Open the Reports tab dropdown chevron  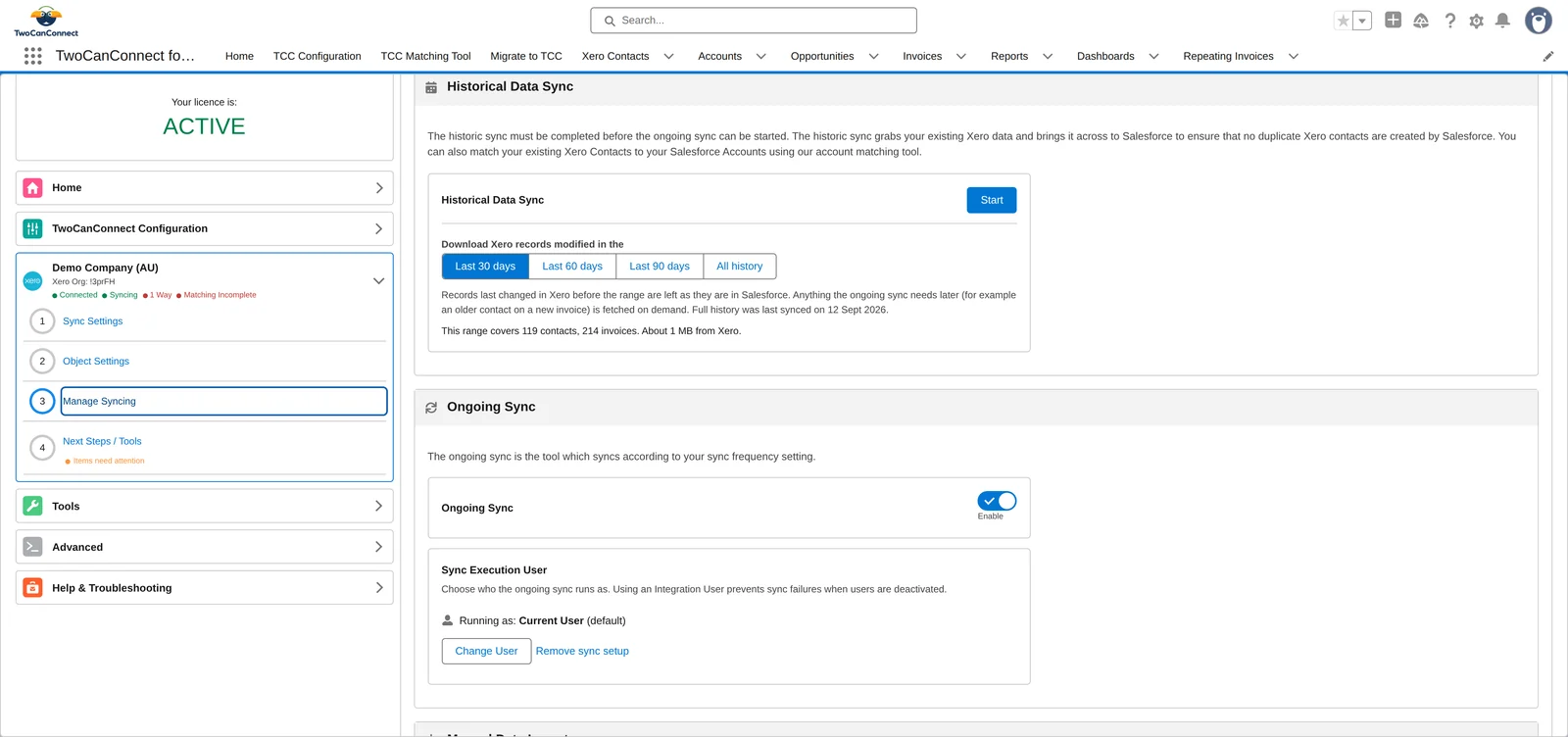[1048, 57]
